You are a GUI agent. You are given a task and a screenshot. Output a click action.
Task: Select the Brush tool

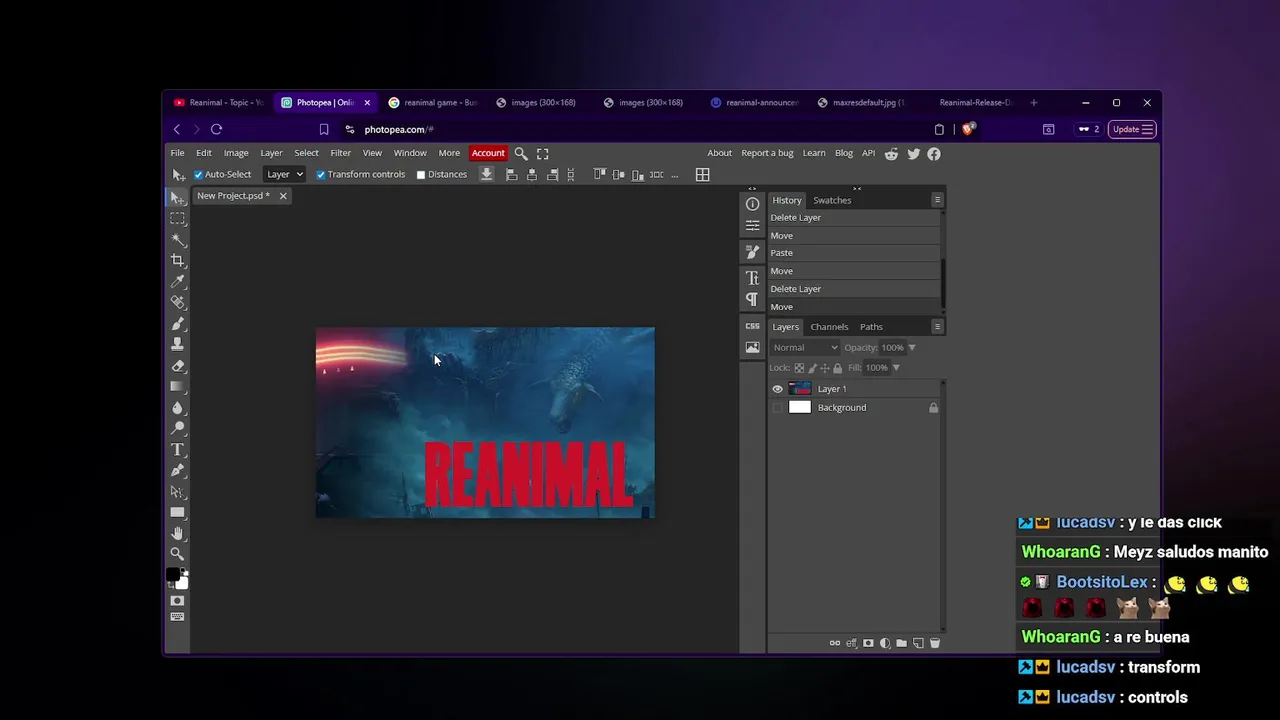(x=177, y=323)
